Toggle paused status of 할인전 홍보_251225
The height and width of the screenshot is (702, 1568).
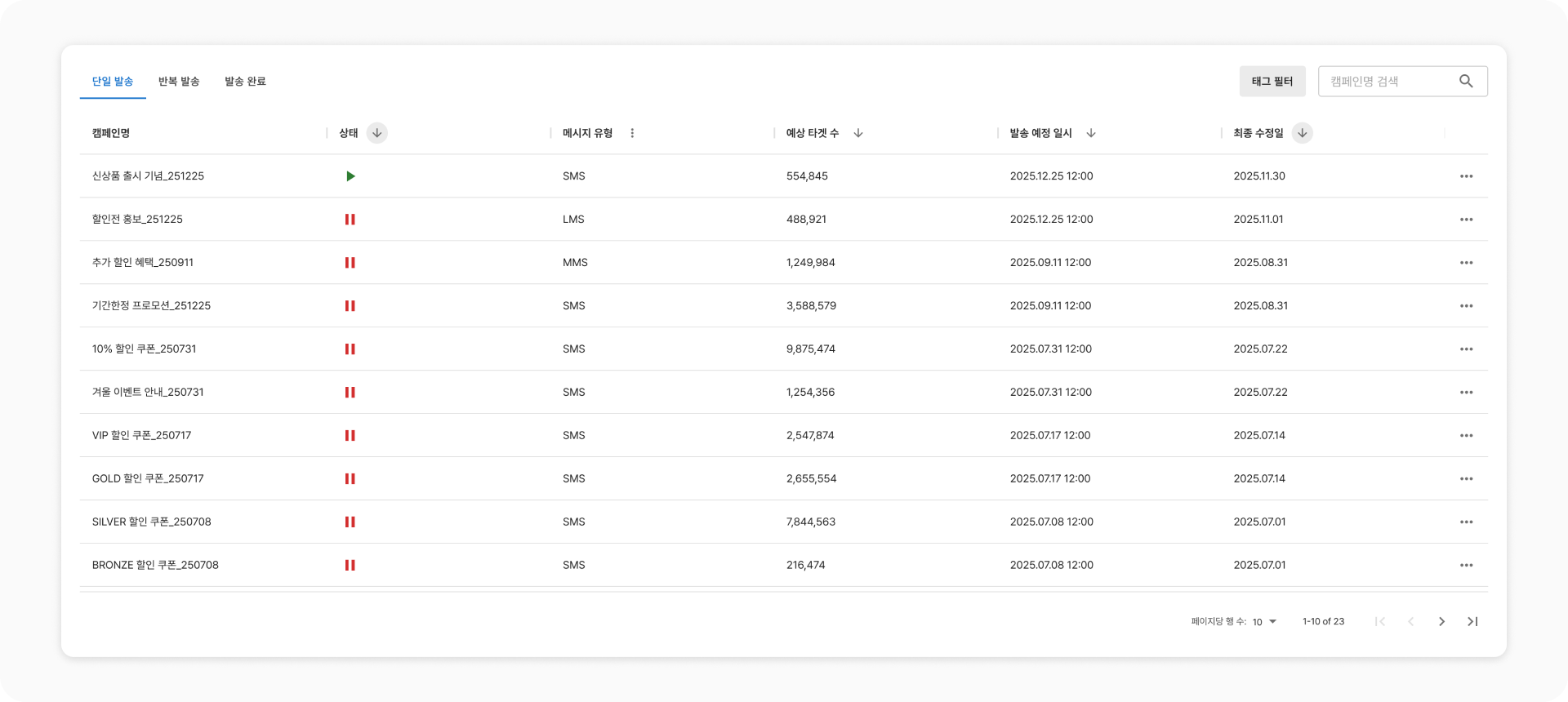pos(350,220)
